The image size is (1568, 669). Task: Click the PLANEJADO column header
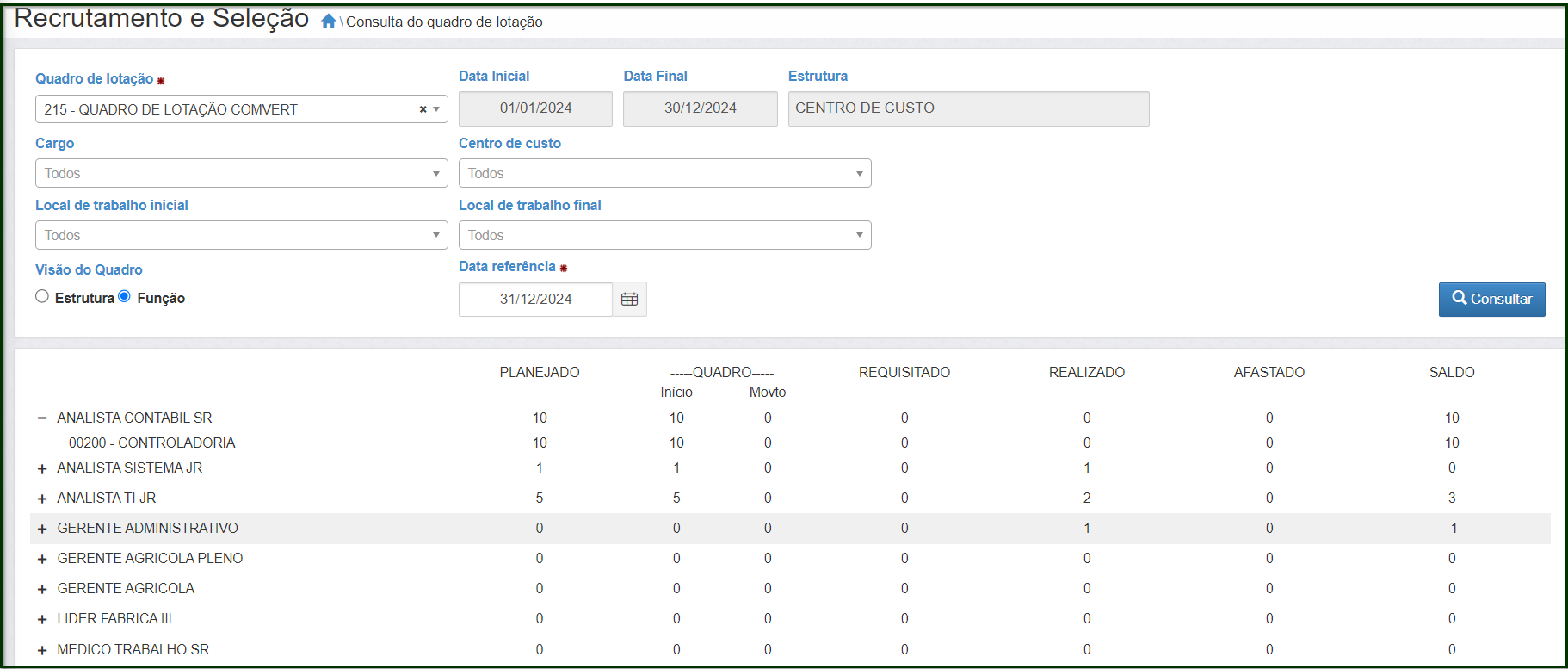pos(540,372)
